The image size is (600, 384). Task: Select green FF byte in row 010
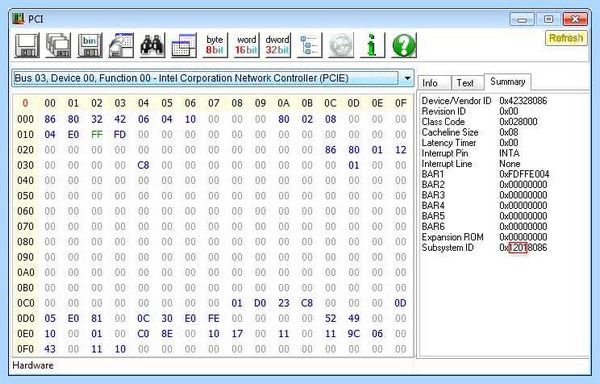coord(97,135)
